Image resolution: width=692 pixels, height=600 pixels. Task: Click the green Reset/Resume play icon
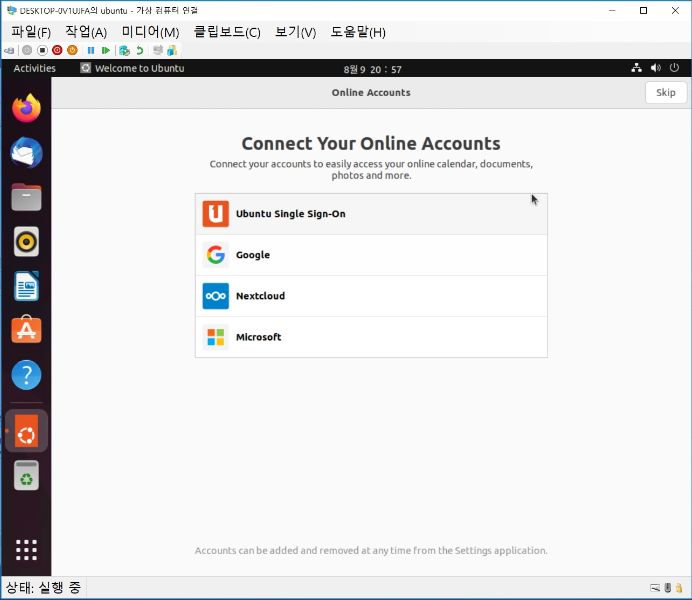(105, 50)
